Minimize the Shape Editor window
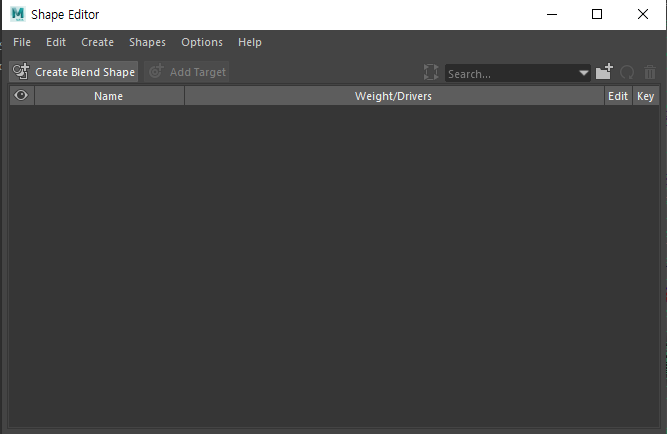 click(552, 14)
